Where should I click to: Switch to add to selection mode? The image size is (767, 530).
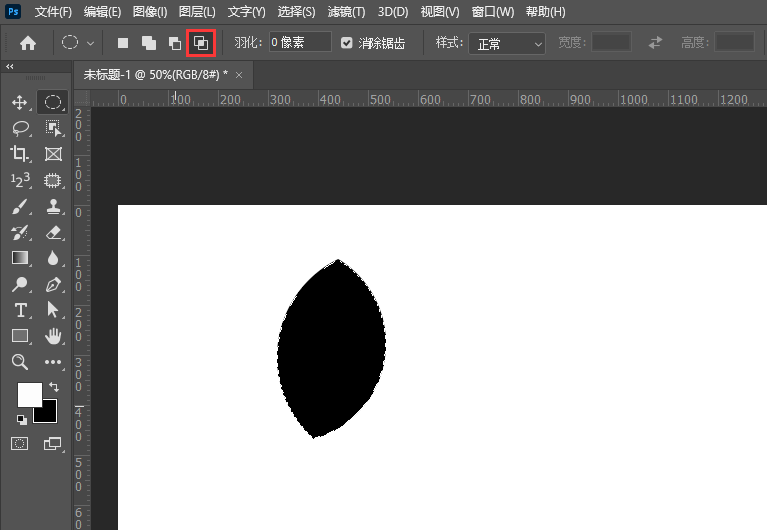149,43
